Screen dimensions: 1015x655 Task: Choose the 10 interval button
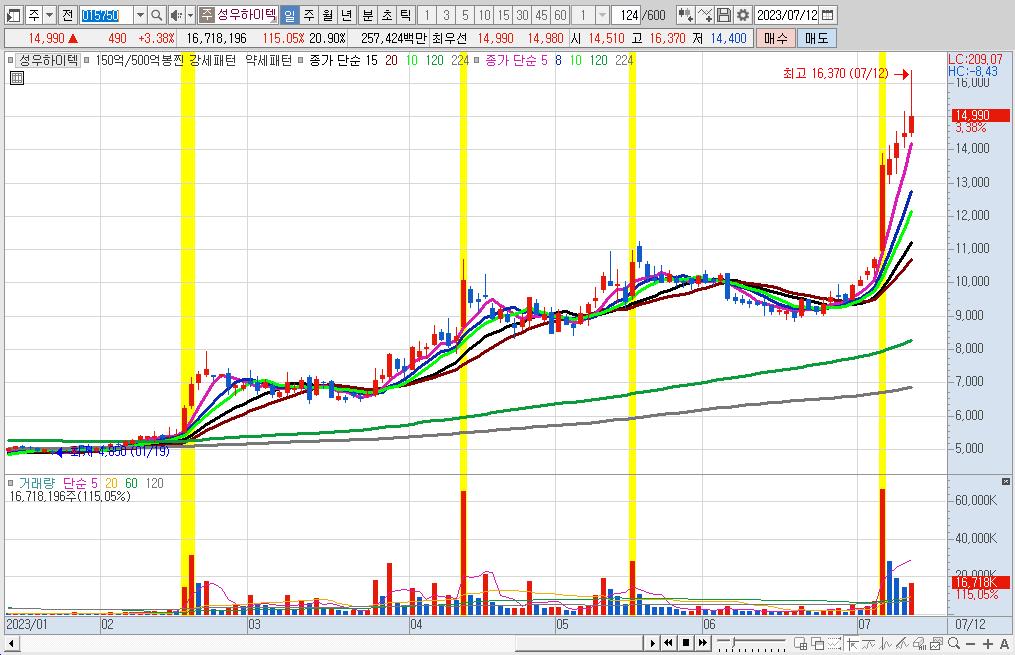pos(484,15)
